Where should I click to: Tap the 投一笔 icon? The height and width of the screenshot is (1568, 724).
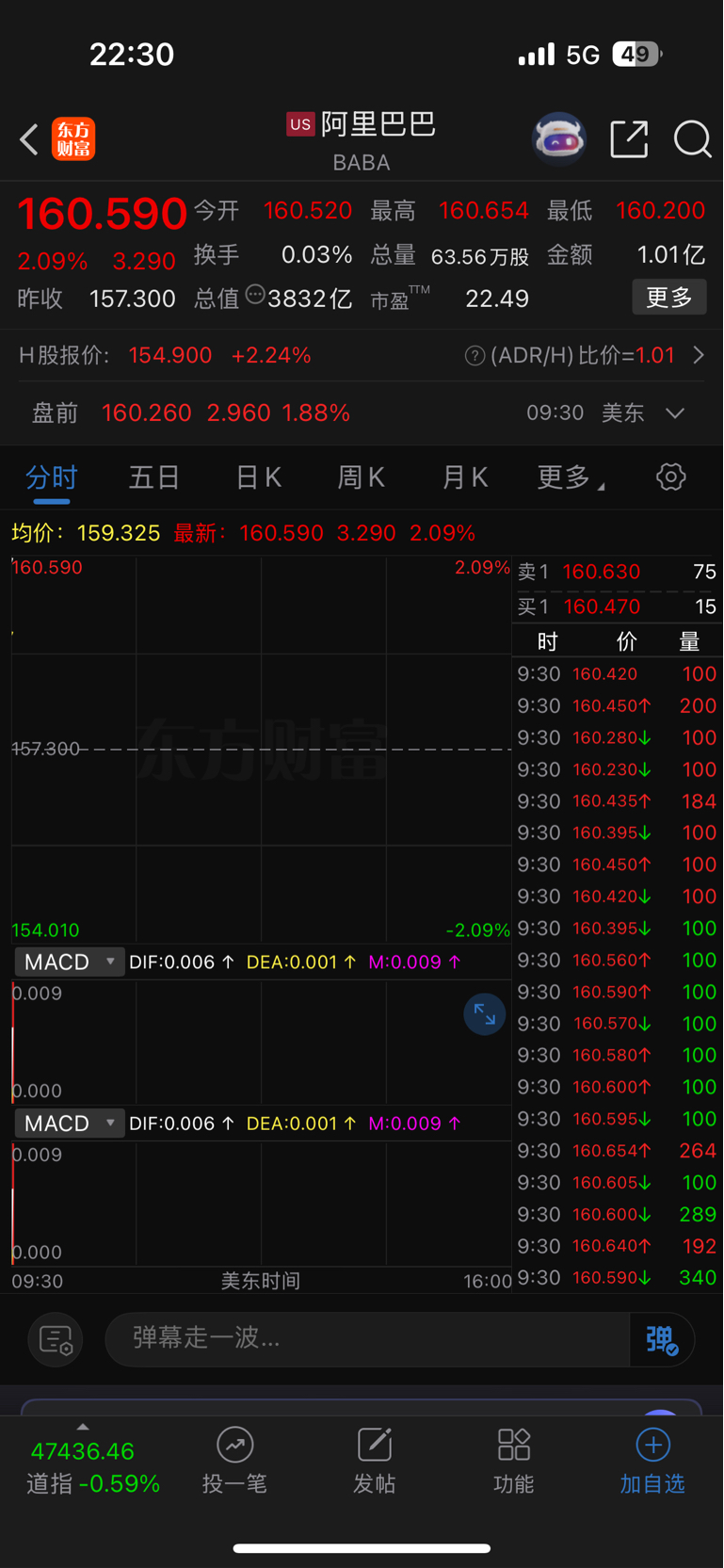[x=234, y=1445]
